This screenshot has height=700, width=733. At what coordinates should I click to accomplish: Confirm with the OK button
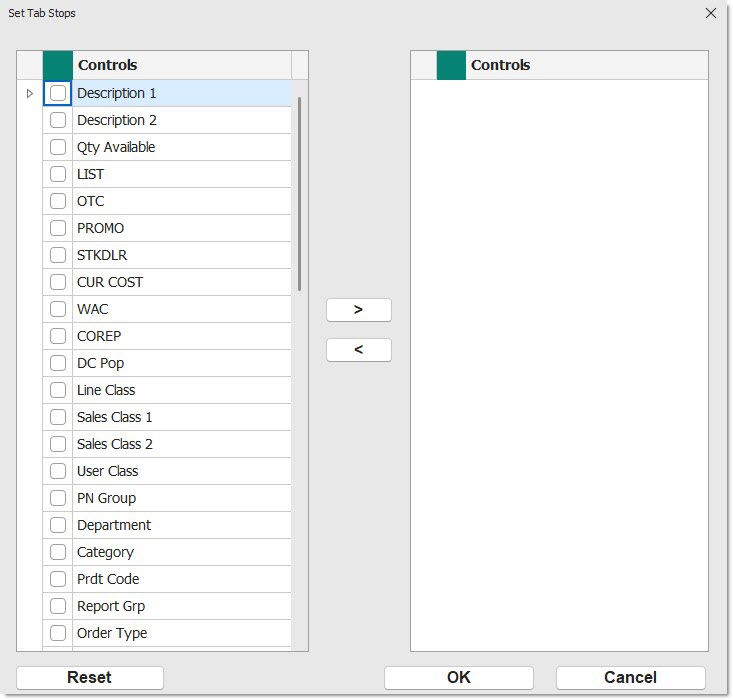coord(458,678)
